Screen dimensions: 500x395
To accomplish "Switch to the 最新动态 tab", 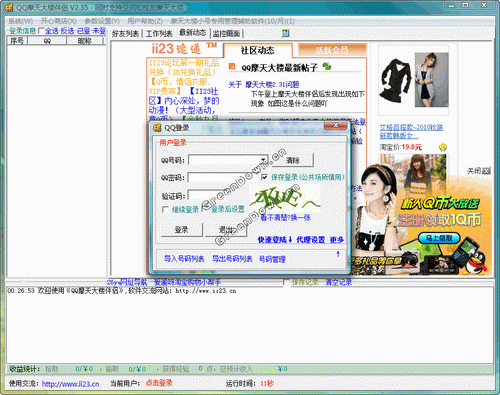I will point(193,33).
